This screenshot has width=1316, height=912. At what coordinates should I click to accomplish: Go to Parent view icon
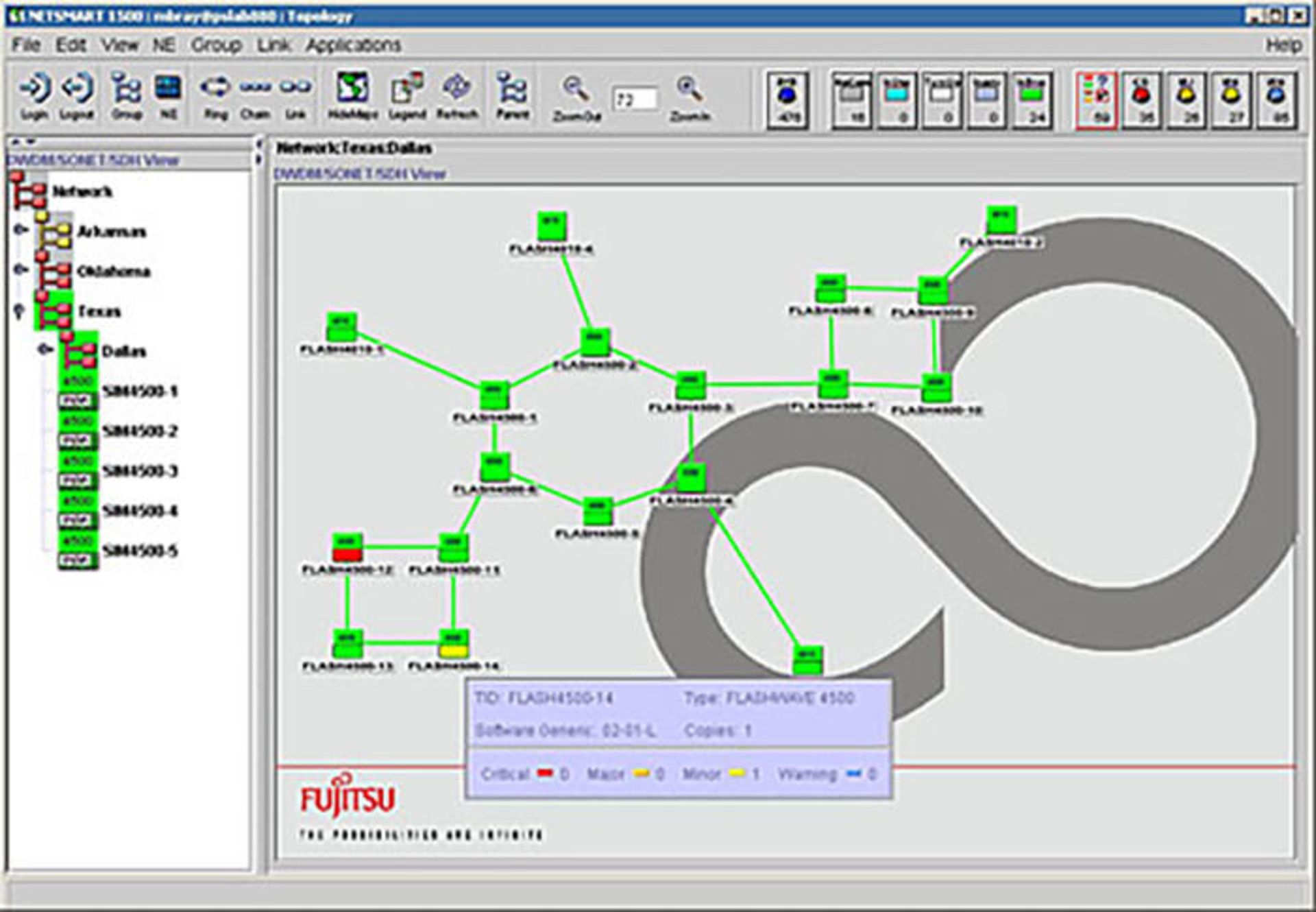click(x=512, y=95)
